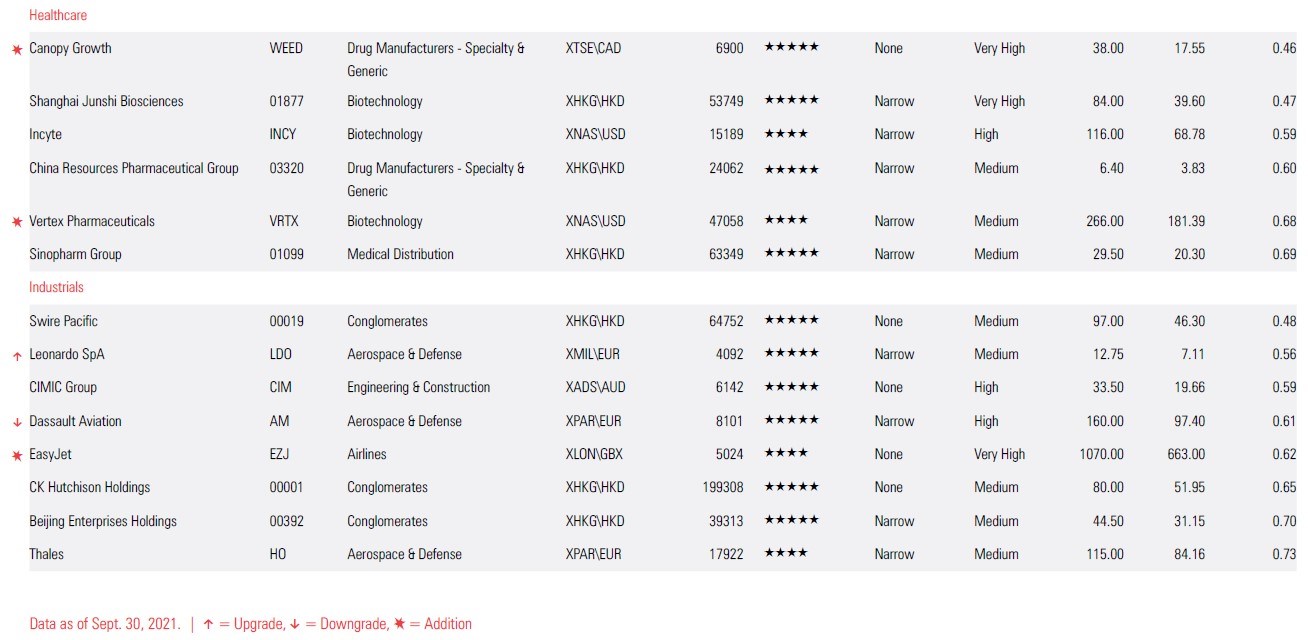Image resolution: width=1308 pixels, height=640 pixels.
Task: Click the CIMIC Group Engineering & Construction cell
Action: (418, 387)
